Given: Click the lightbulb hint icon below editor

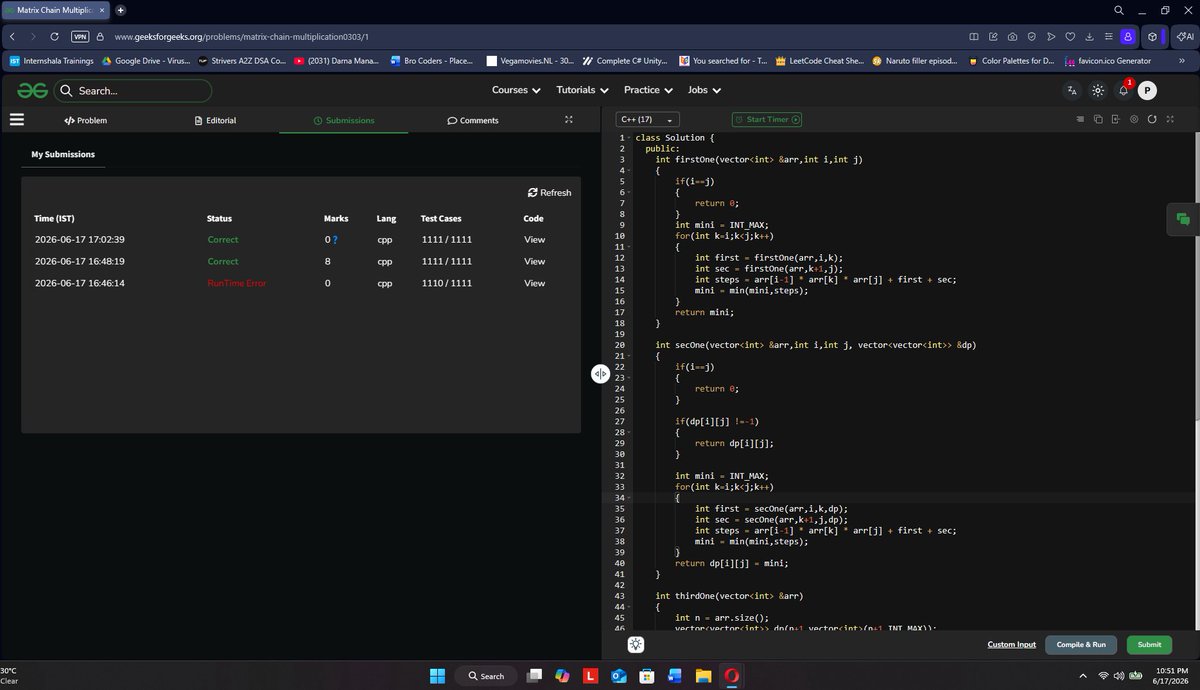Looking at the screenshot, I should pyautogui.click(x=636, y=645).
